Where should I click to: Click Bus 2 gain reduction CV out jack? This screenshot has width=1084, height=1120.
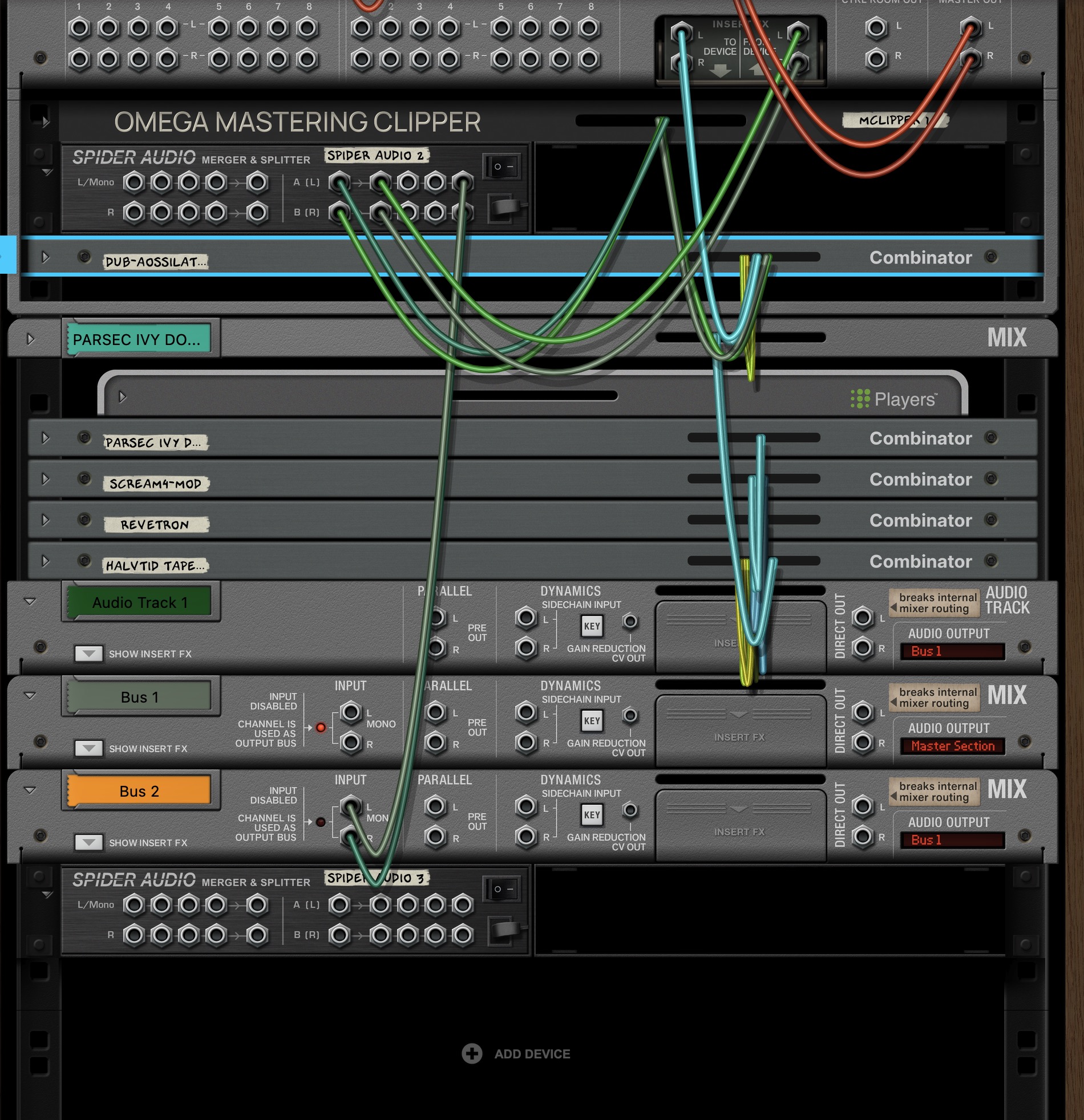coord(629,810)
